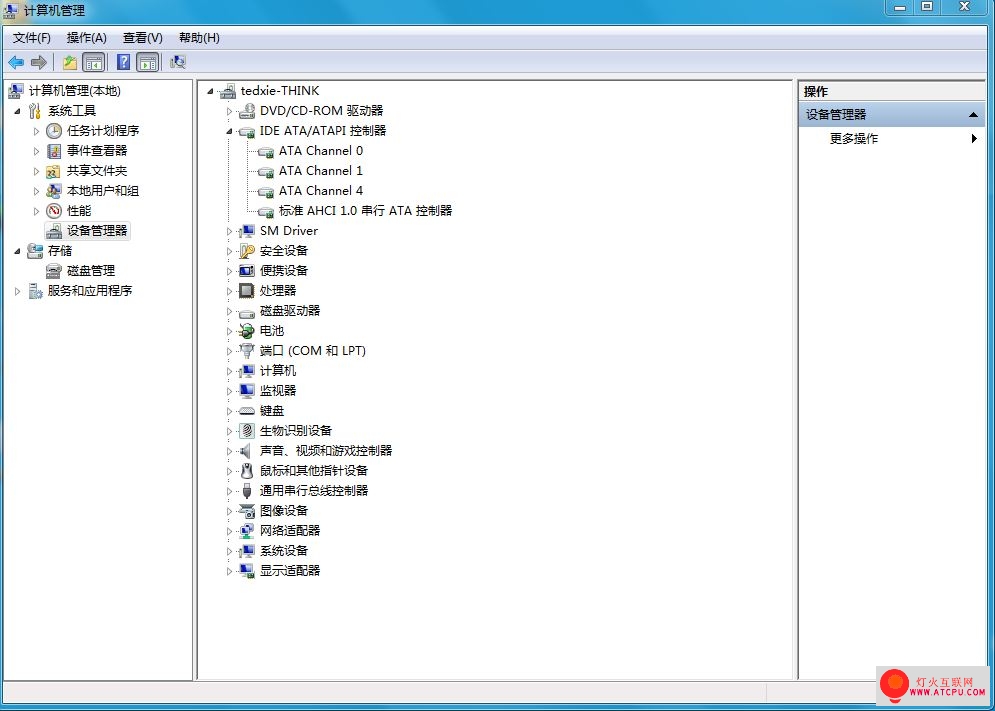Click the 设备管理器 header in actions pane
995x711 pixels.
pyautogui.click(x=892, y=116)
